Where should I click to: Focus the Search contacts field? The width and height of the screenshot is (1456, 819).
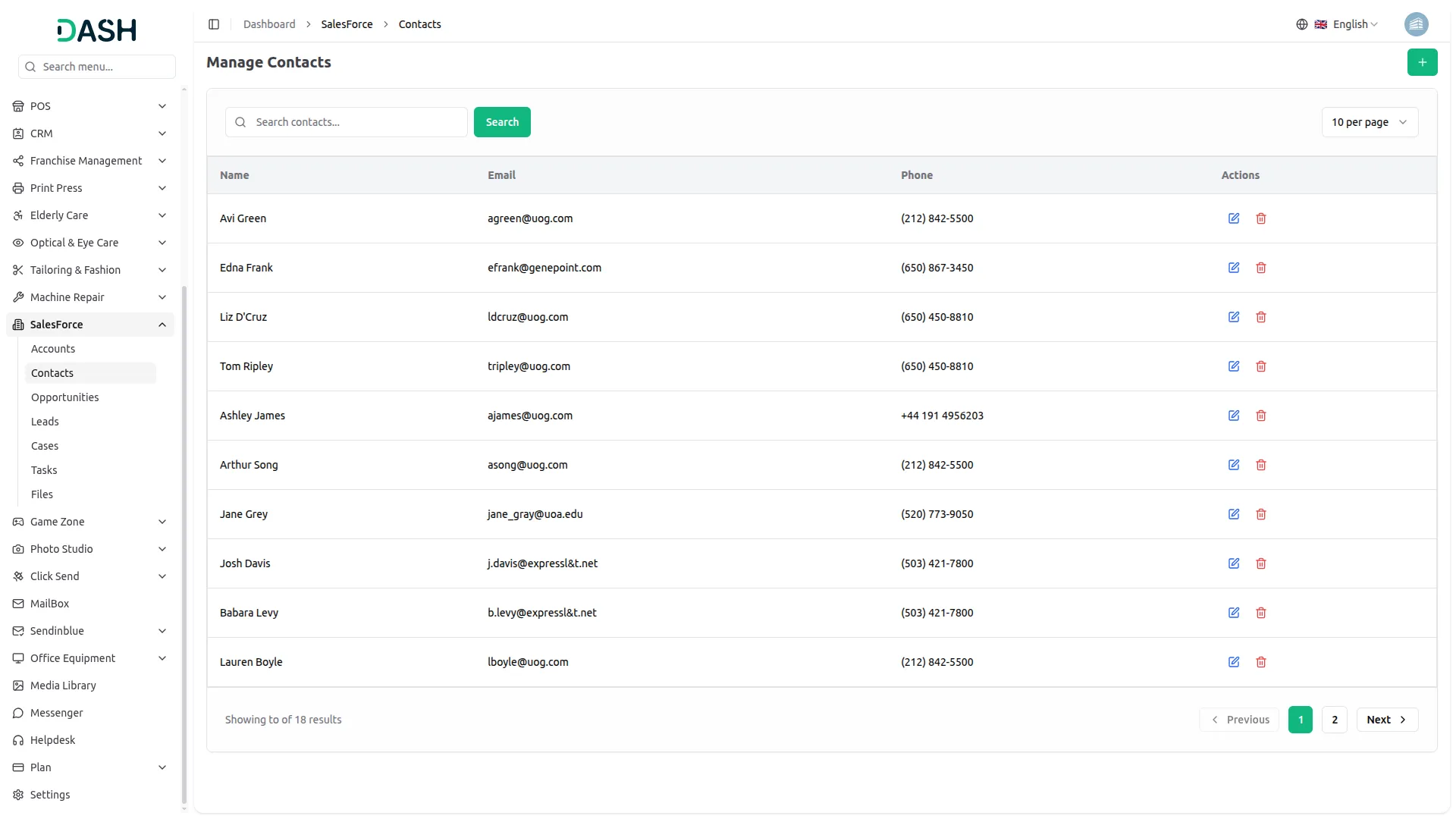[x=347, y=122]
